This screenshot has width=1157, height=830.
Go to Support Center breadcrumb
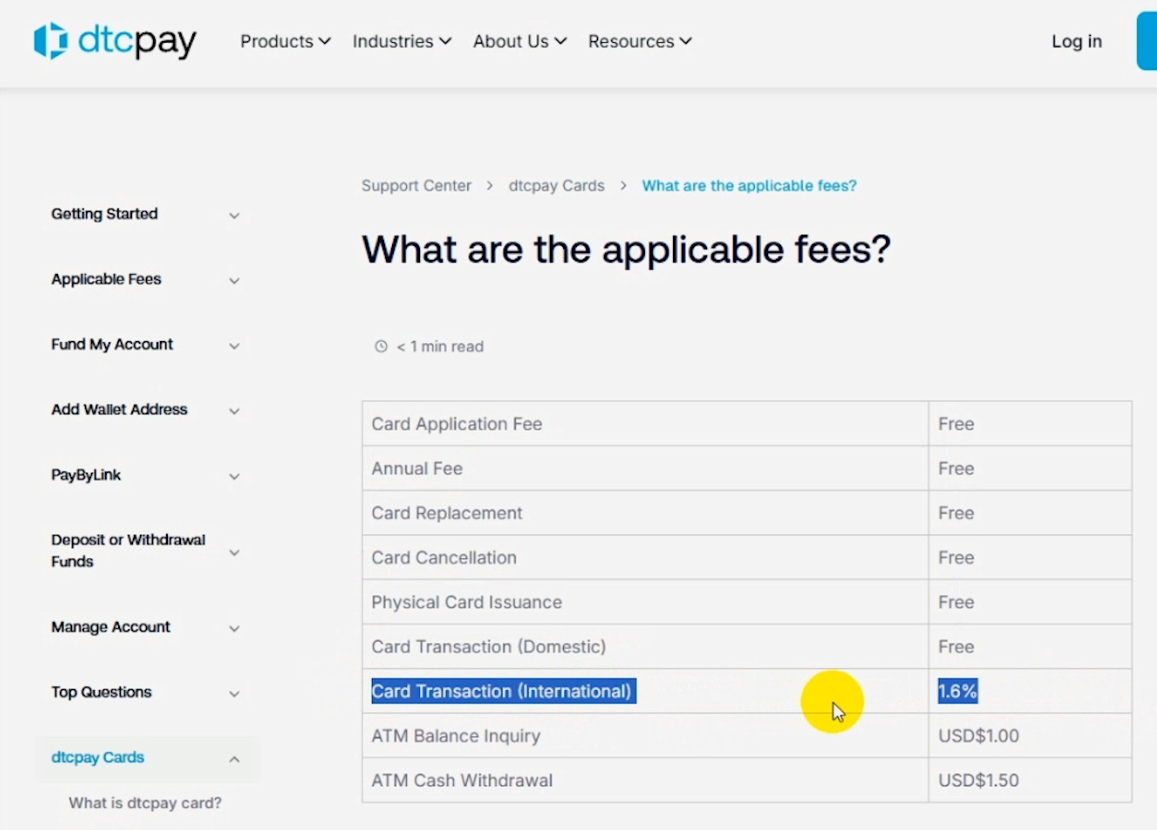[x=416, y=186]
